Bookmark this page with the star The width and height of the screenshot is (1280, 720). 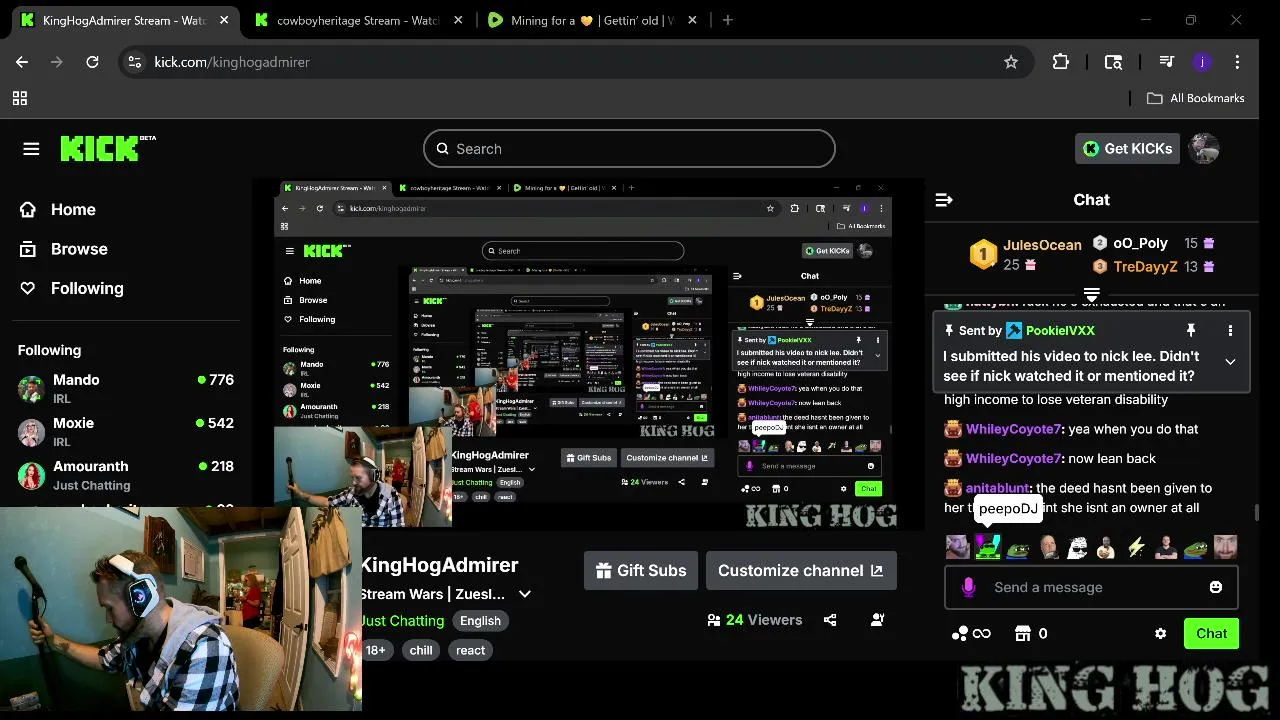(1011, 62)
